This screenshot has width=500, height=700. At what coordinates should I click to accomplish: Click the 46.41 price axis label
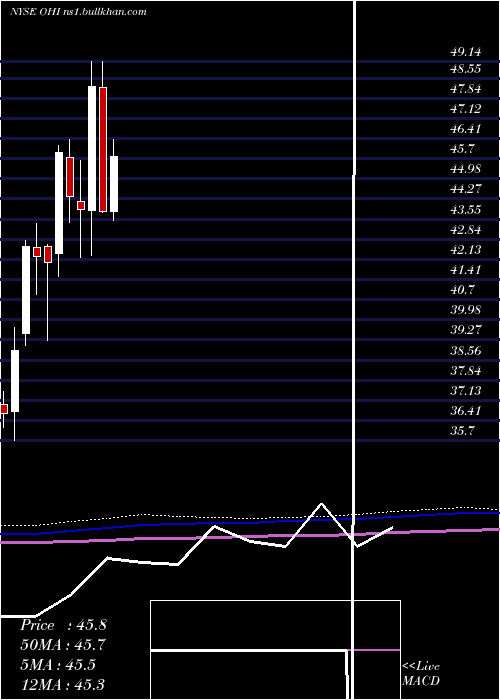[466, 129]
